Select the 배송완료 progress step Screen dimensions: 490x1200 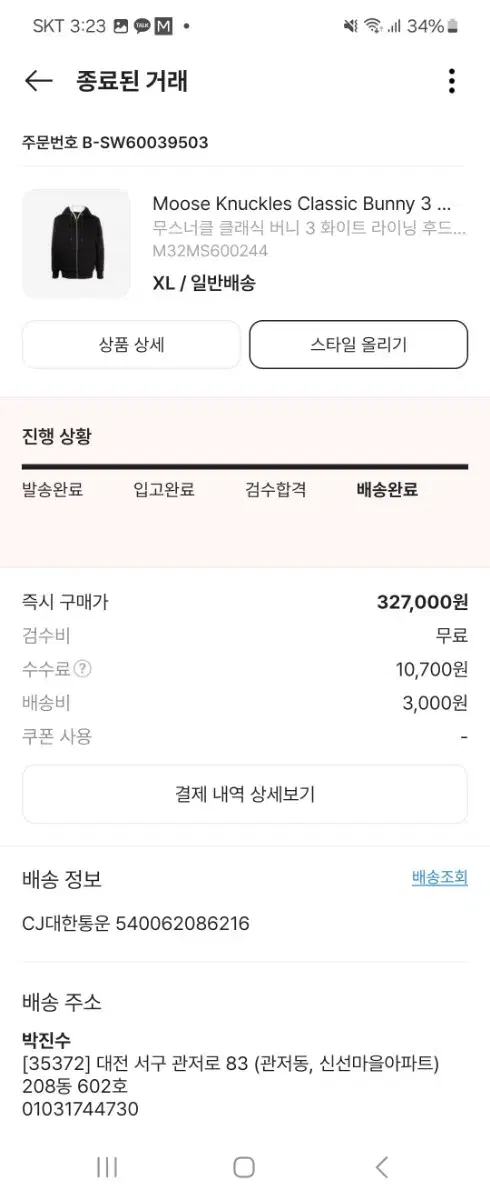click(387, 490)
